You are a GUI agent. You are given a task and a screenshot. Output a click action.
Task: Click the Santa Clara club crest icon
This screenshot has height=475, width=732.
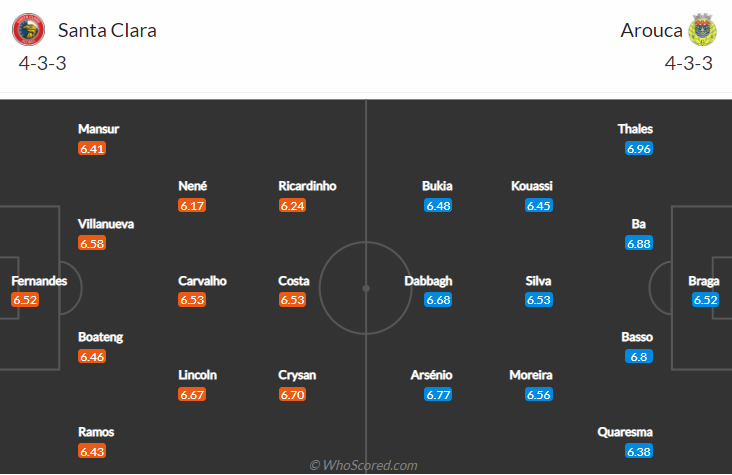click(x=28, y=30)
